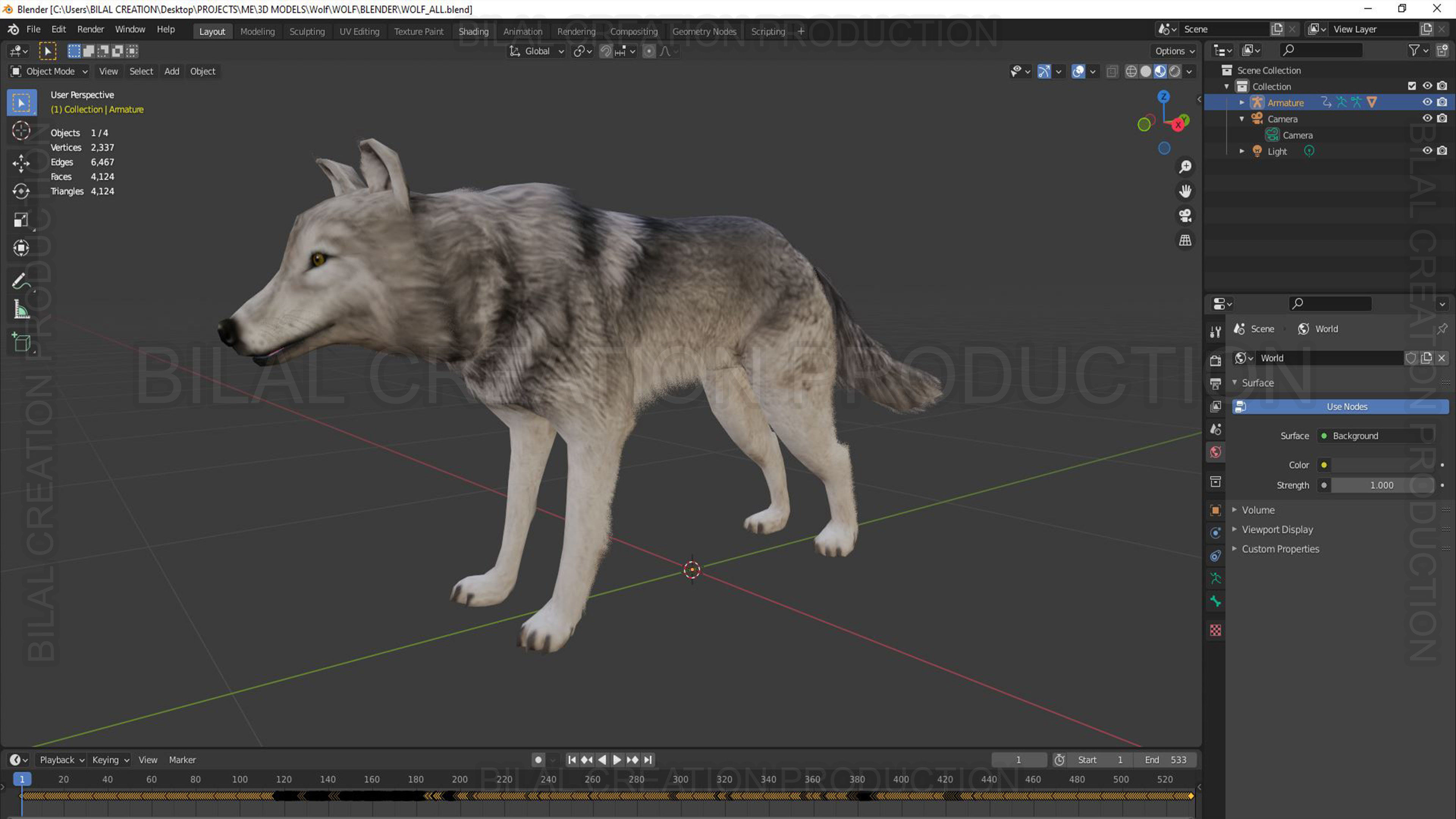Viewport: 1456px width, 819px height.
Task: Hide Armature in viewport via eye icon
Action: click(1427, 102)
